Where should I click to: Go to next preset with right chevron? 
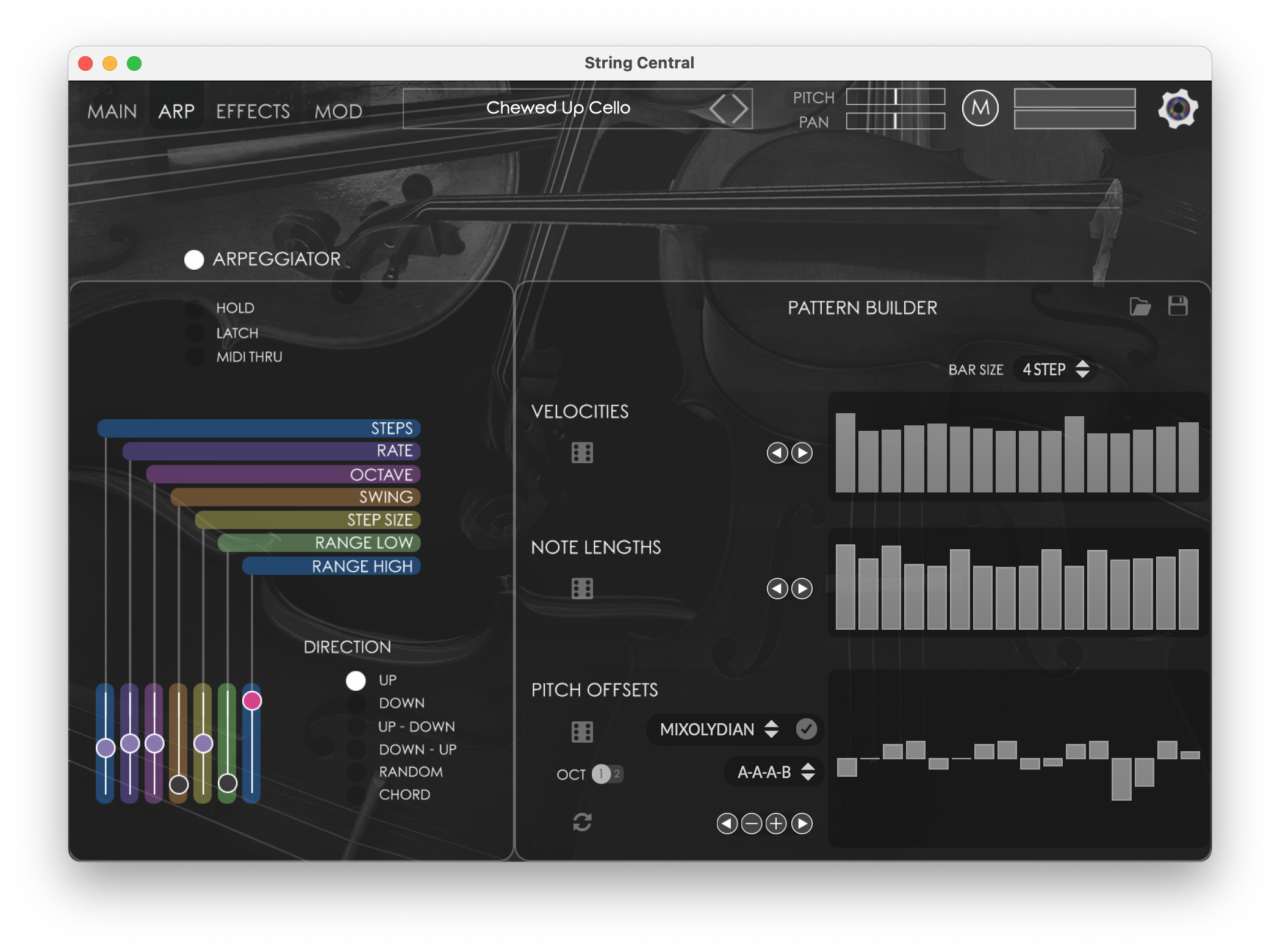click(x=740, y=109)
